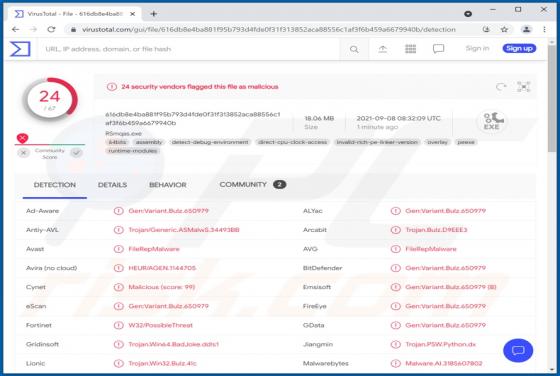Click the 2021-09-08 08:32:09 UTC timestamp
This screenshot has height=376, width=560.
point(398,118)
